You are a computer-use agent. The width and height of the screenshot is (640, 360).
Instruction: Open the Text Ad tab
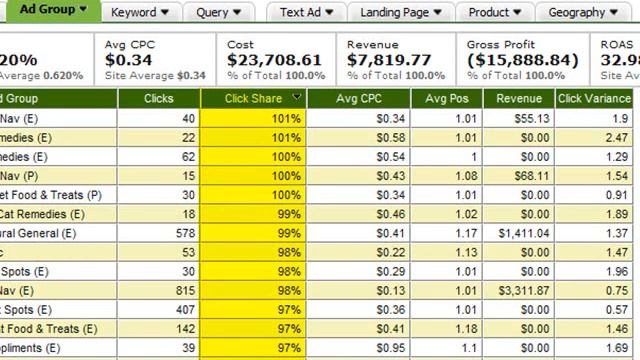pyautogui.click(x=307, y=13)
